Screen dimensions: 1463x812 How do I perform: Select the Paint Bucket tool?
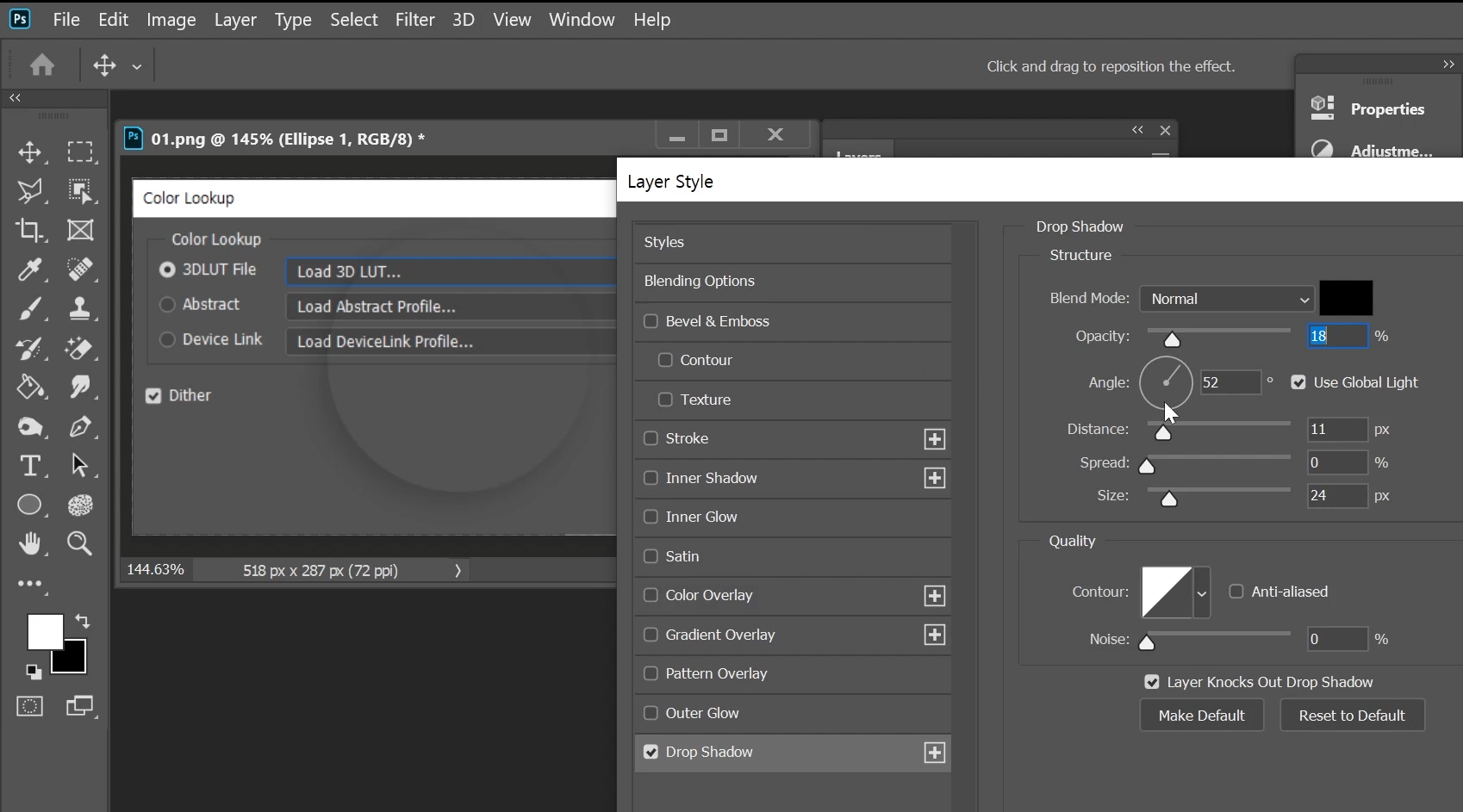[x=30, y=387]
